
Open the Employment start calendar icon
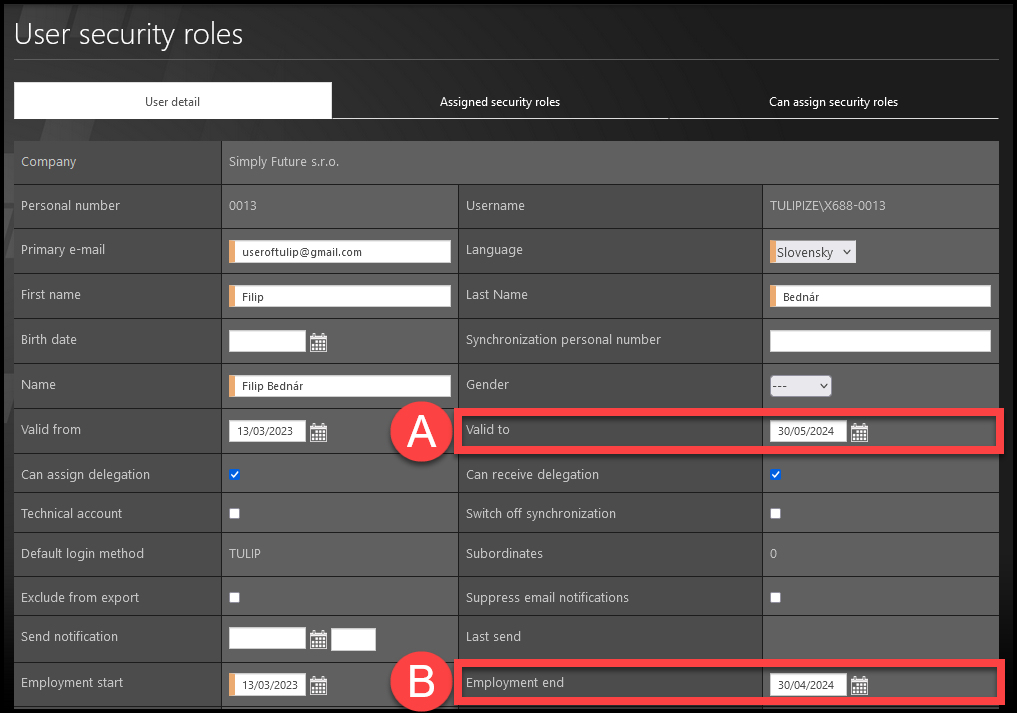[318, 685]
